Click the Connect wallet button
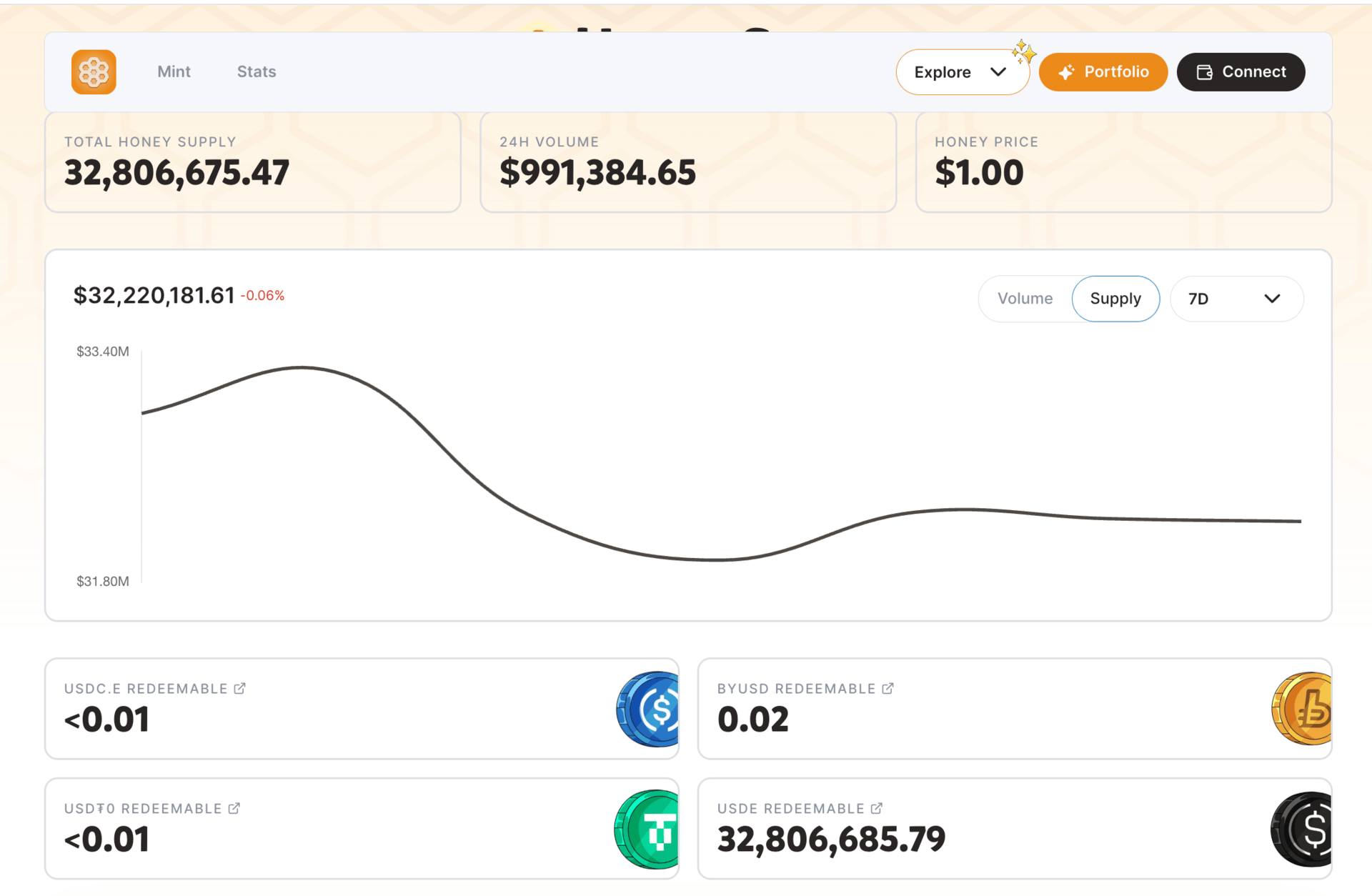 [1241, 72]
